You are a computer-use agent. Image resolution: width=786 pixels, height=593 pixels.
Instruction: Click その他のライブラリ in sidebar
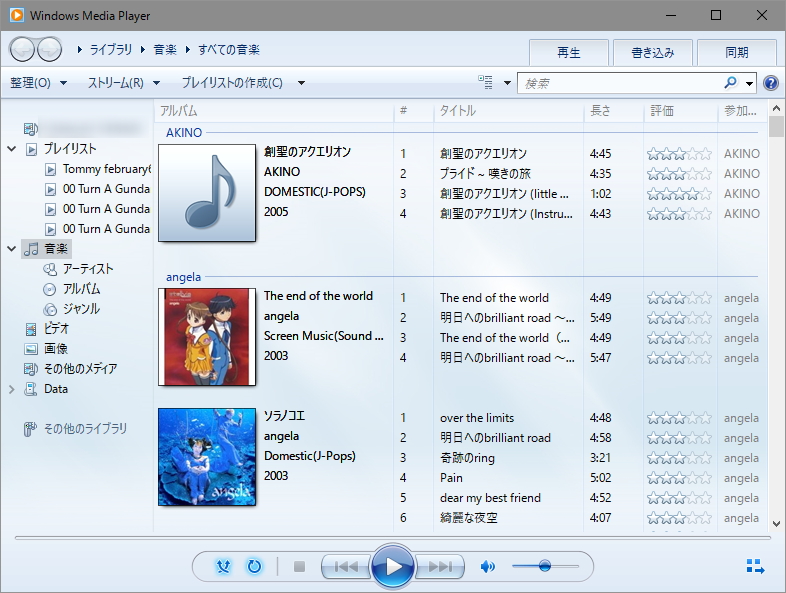(x=85, y=429)
